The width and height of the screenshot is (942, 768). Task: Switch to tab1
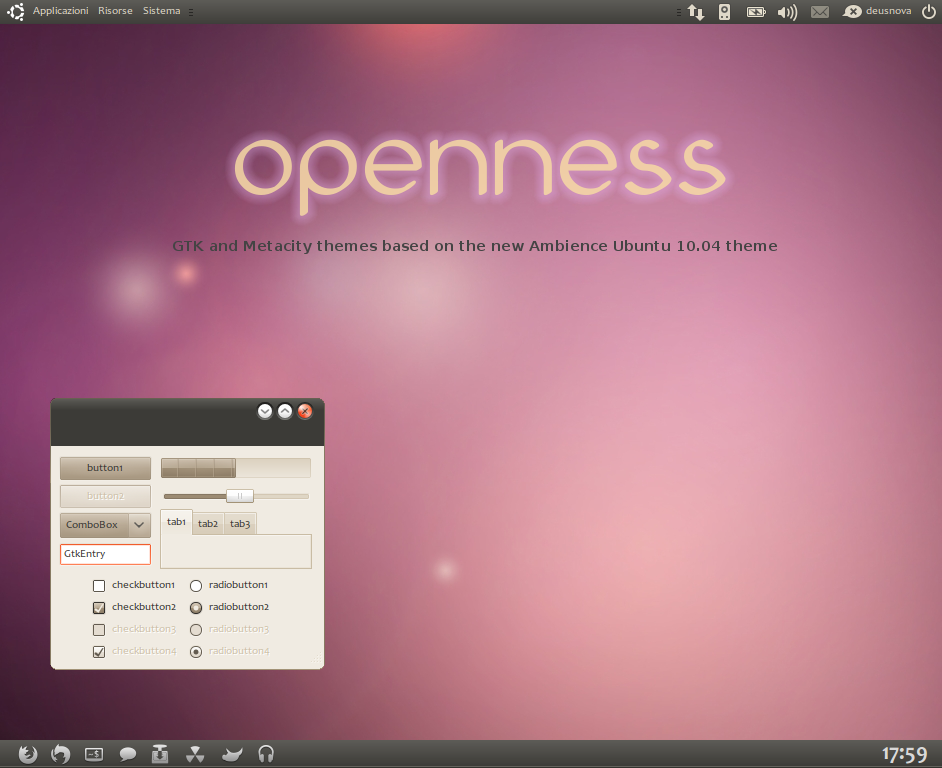(176, 522)
